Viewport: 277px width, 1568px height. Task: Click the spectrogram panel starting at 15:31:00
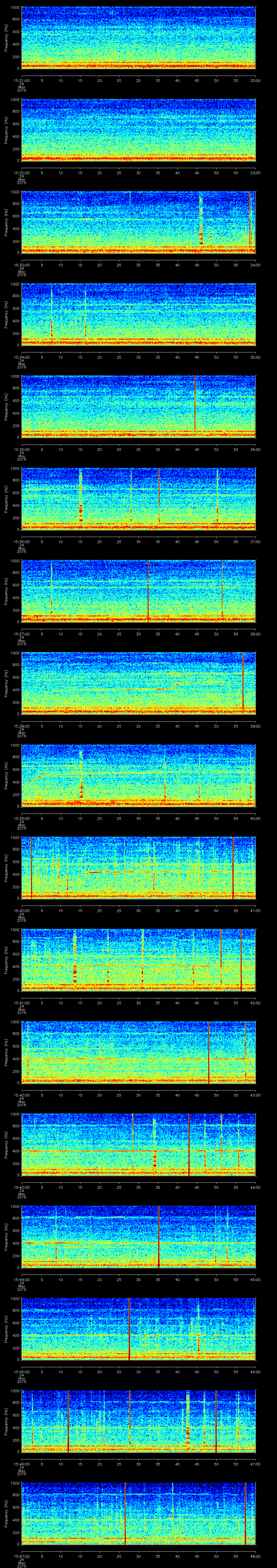point(138,38)
